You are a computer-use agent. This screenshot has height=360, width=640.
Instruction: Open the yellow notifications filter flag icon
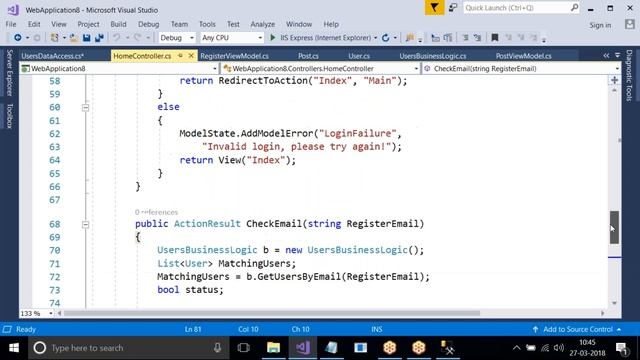pos(434,7)
